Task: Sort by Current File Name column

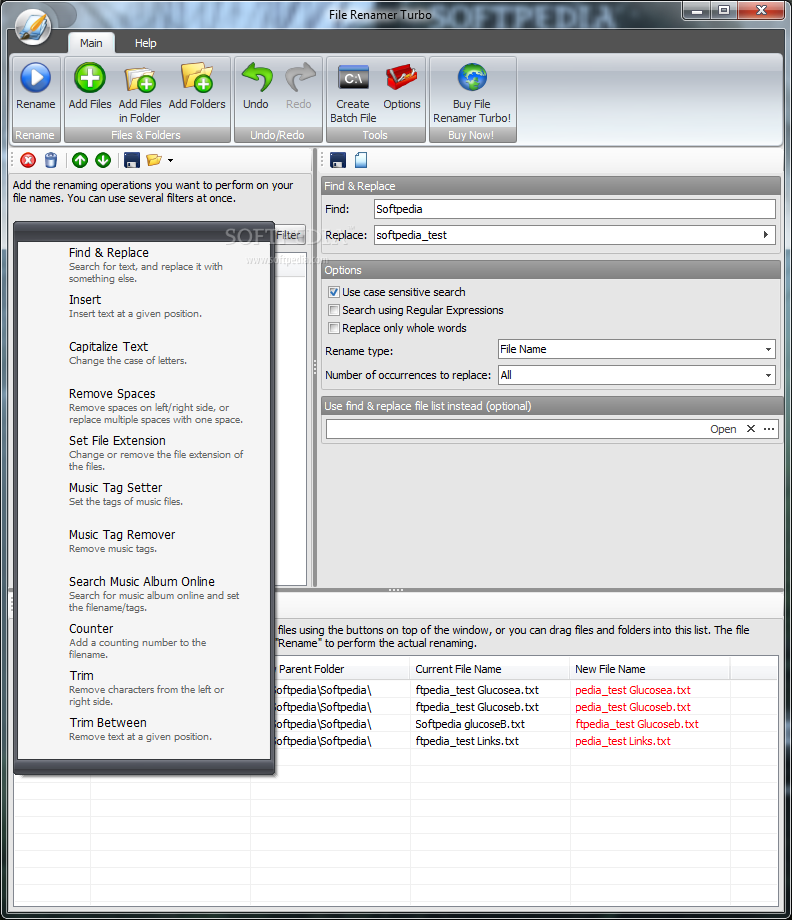Action: 489,669
